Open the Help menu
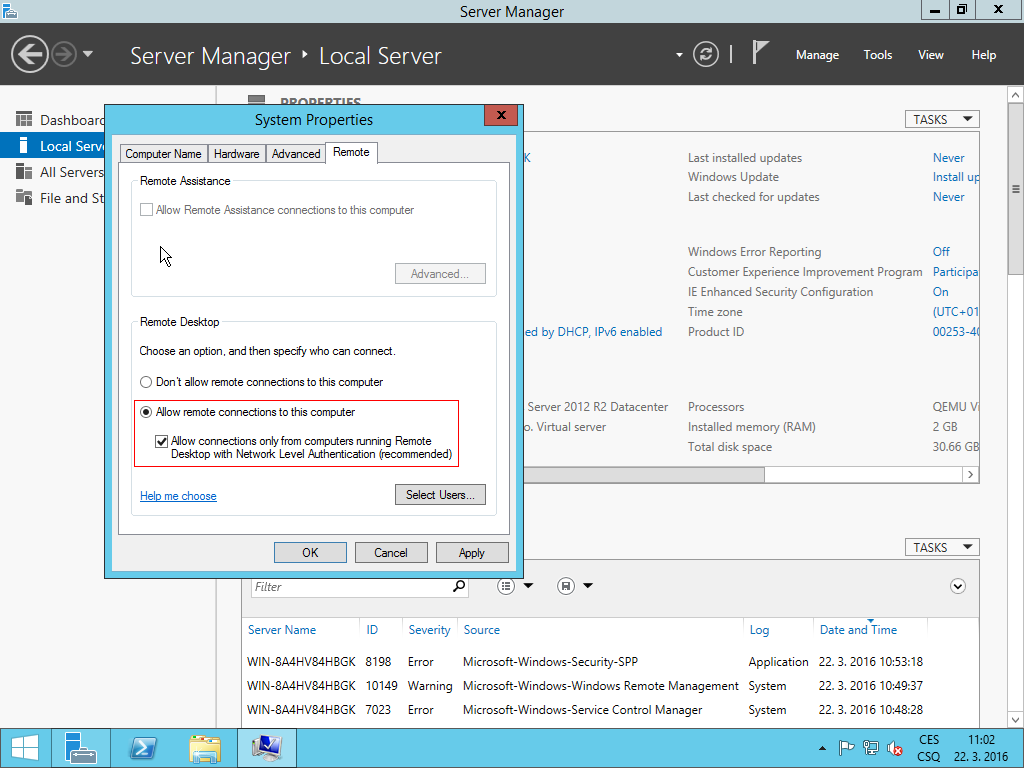This screenshot has height=768, width=1024. tap(983, 55)
